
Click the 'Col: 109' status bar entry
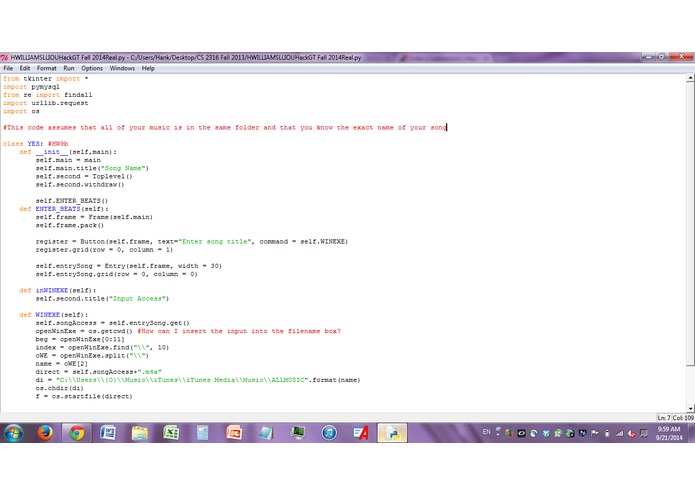click(x=683, y=417)
